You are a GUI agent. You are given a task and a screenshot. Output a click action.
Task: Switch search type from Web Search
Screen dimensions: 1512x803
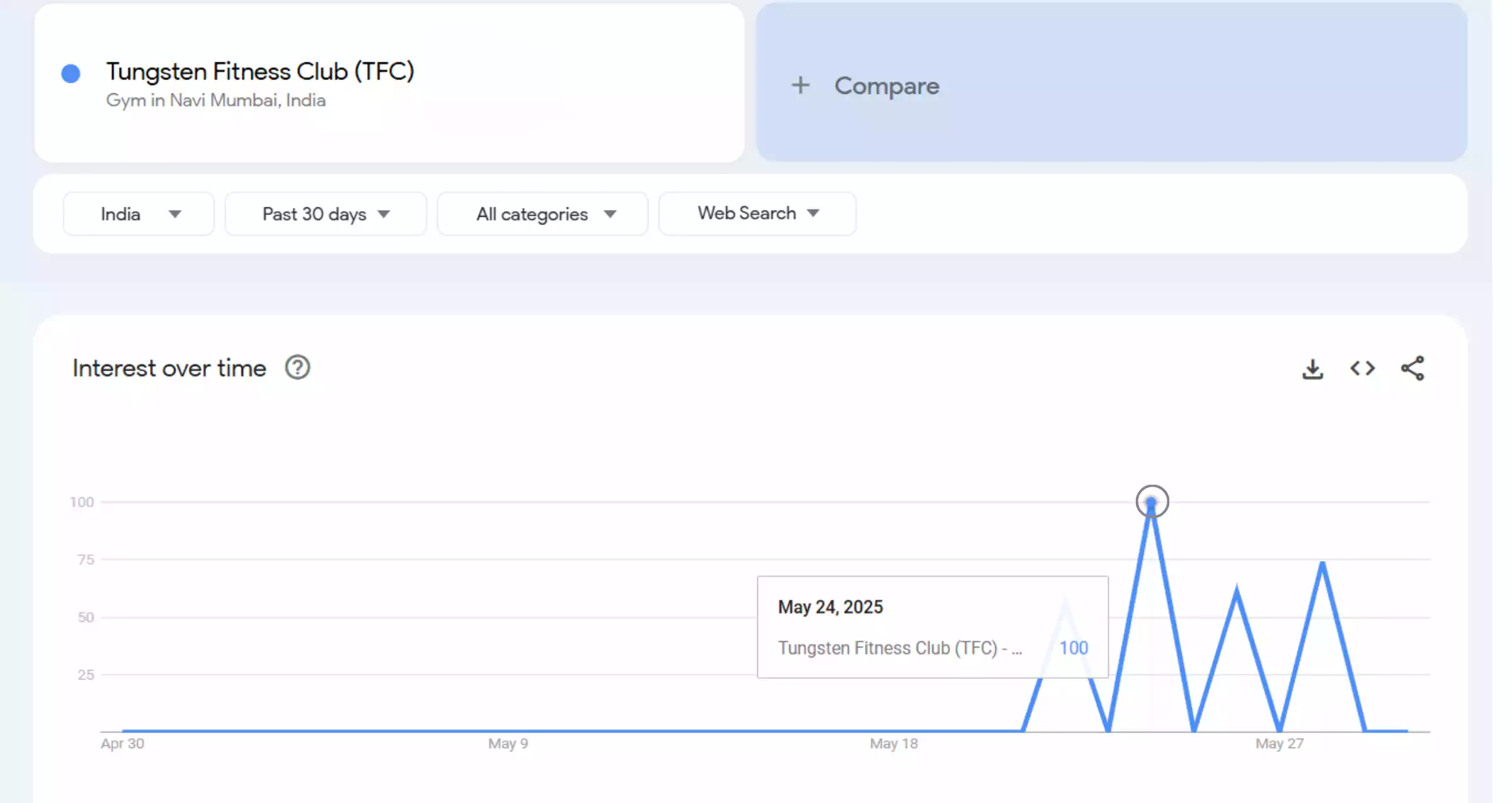click(757, 214)
